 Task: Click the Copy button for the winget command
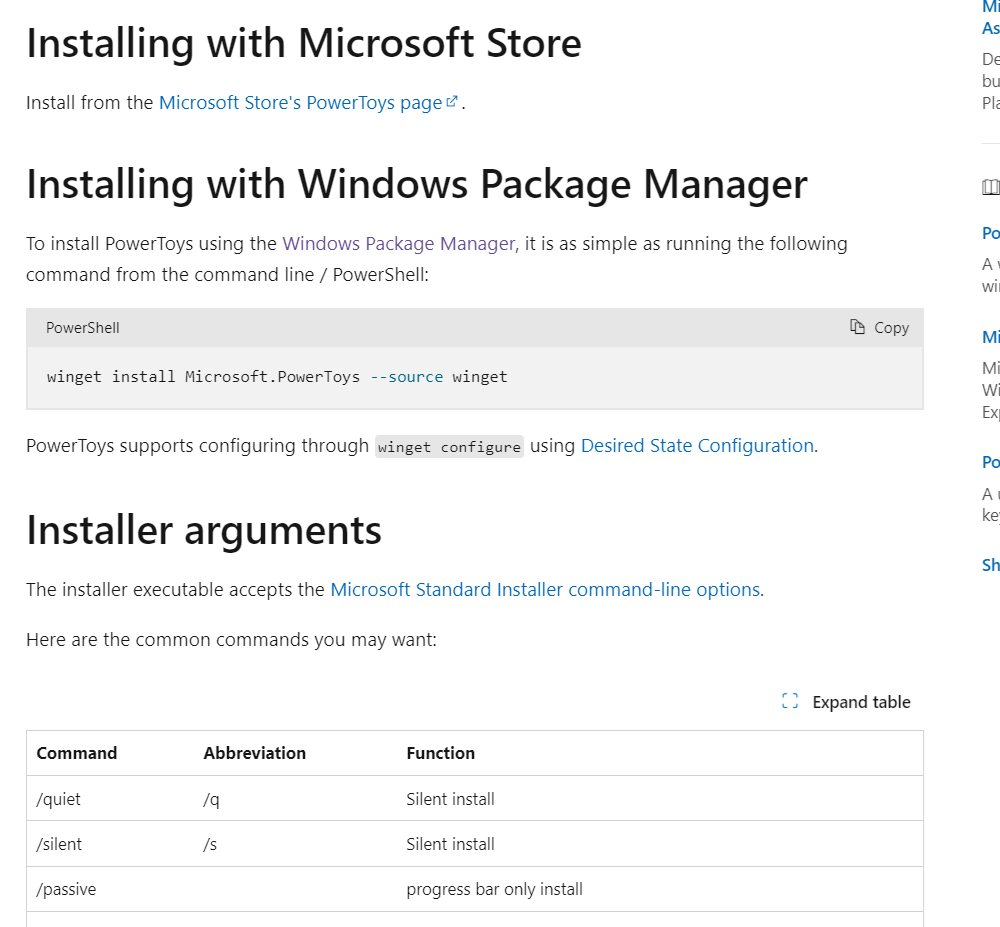[878, 327]
